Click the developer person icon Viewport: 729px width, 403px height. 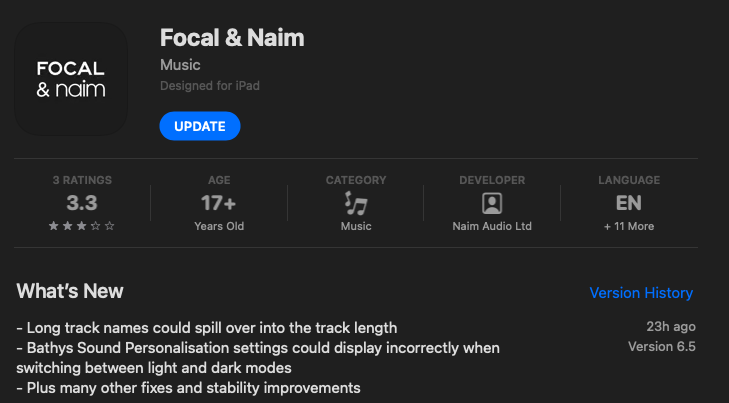point(492,204)
